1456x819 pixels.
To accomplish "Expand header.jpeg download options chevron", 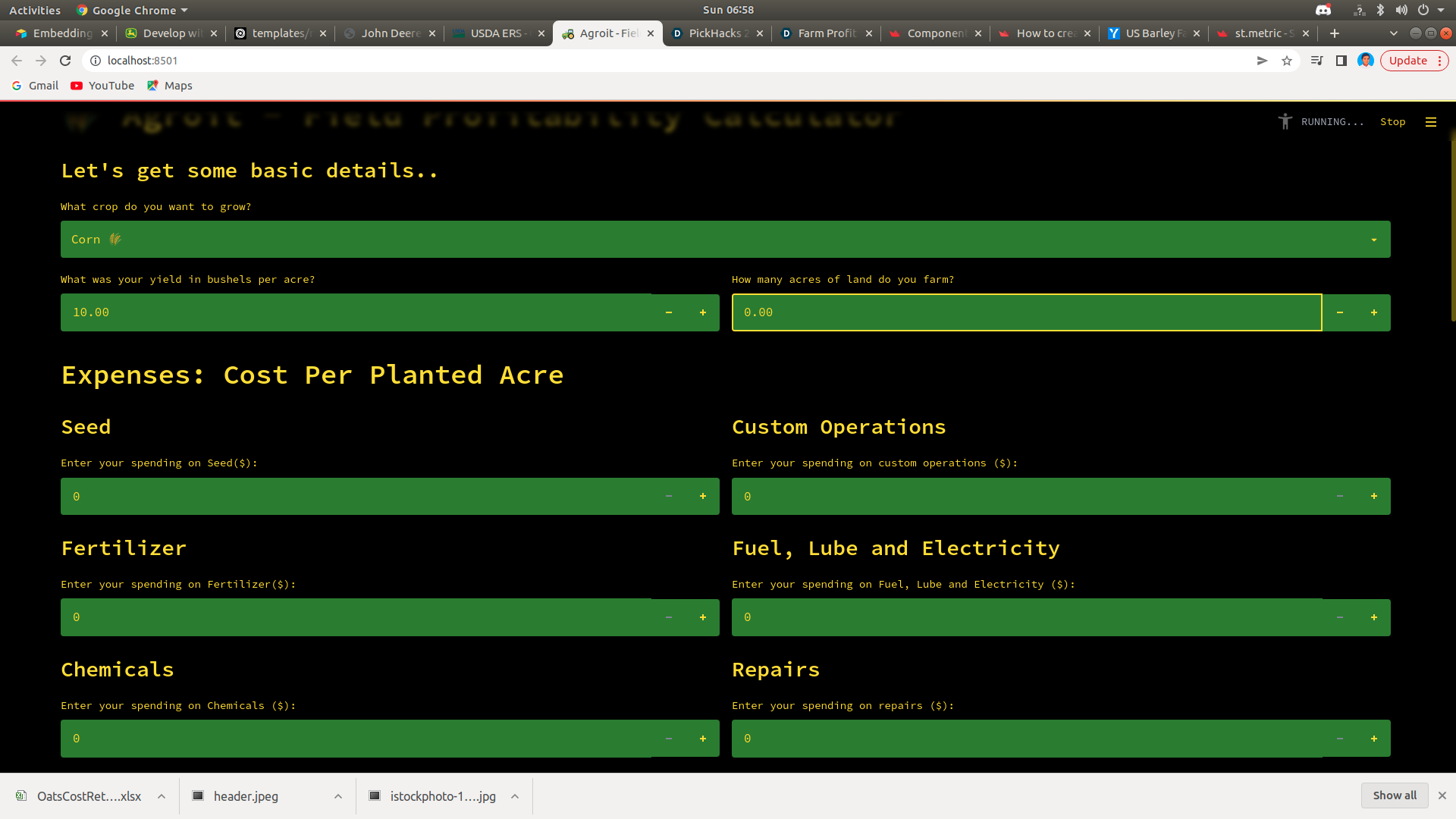I will pyautogui.click(x=338, y=796).
